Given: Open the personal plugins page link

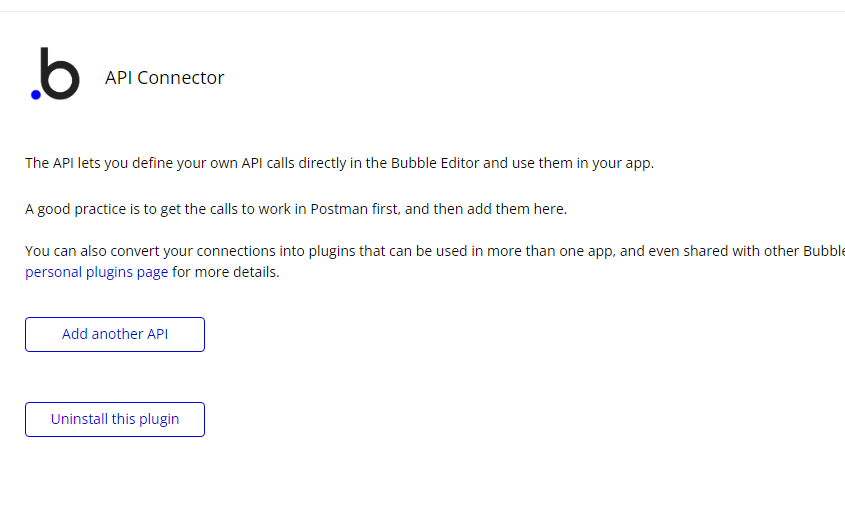Looking at the screenshot, I should [x=96, y=271].
